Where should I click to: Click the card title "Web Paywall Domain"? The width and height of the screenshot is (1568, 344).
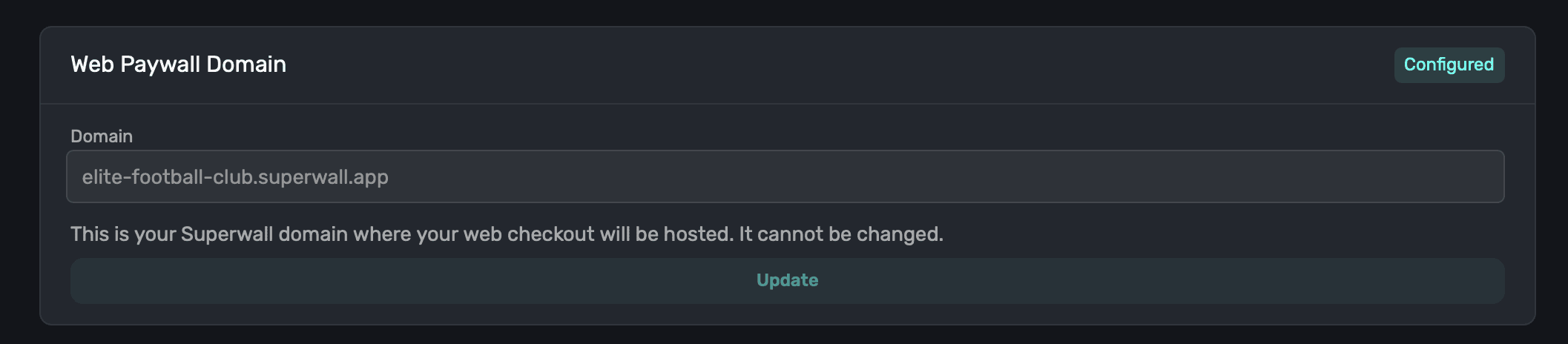pos(178,64)
